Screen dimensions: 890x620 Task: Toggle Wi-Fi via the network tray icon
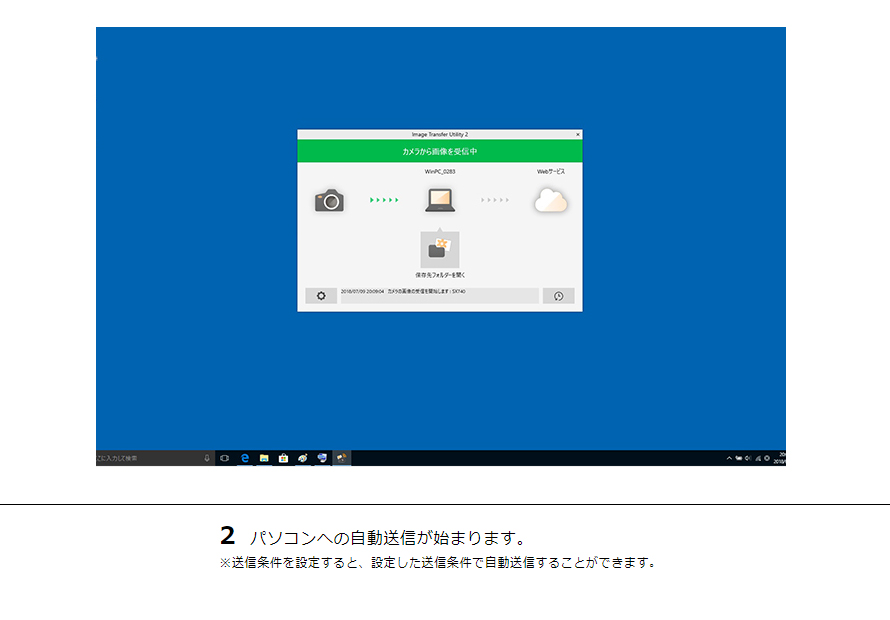(758, 458)
